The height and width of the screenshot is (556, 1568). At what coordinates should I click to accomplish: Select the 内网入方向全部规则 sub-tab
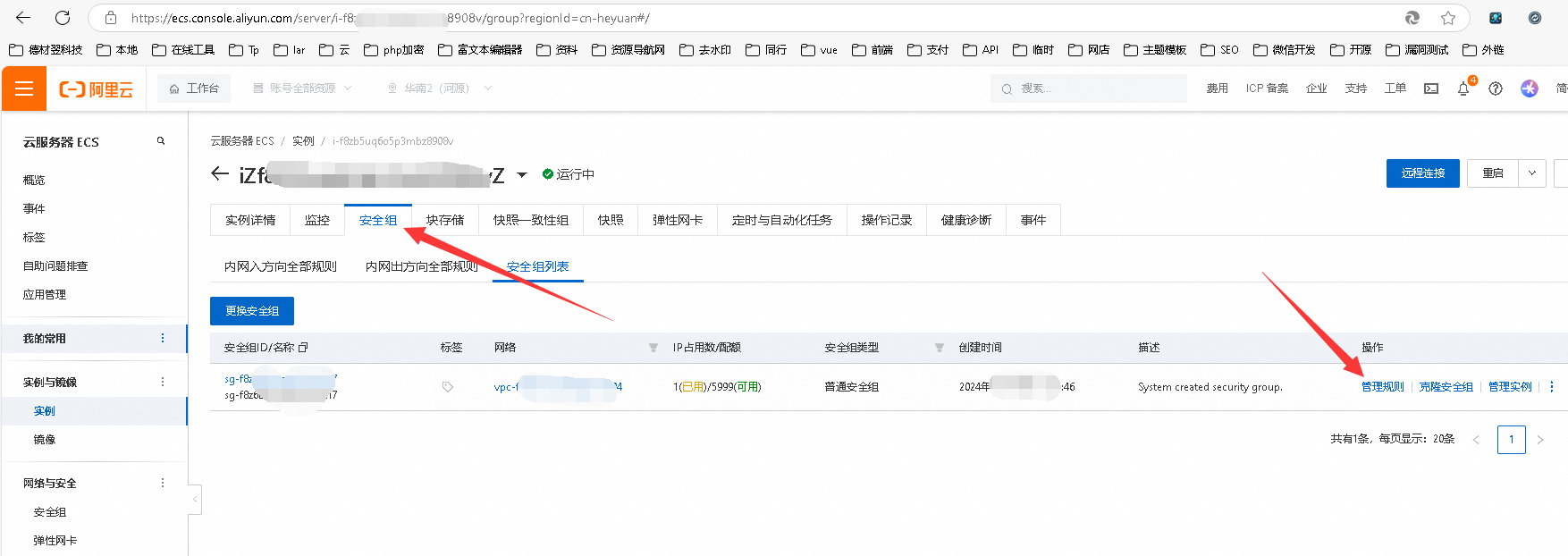click(x=281, y=266)
